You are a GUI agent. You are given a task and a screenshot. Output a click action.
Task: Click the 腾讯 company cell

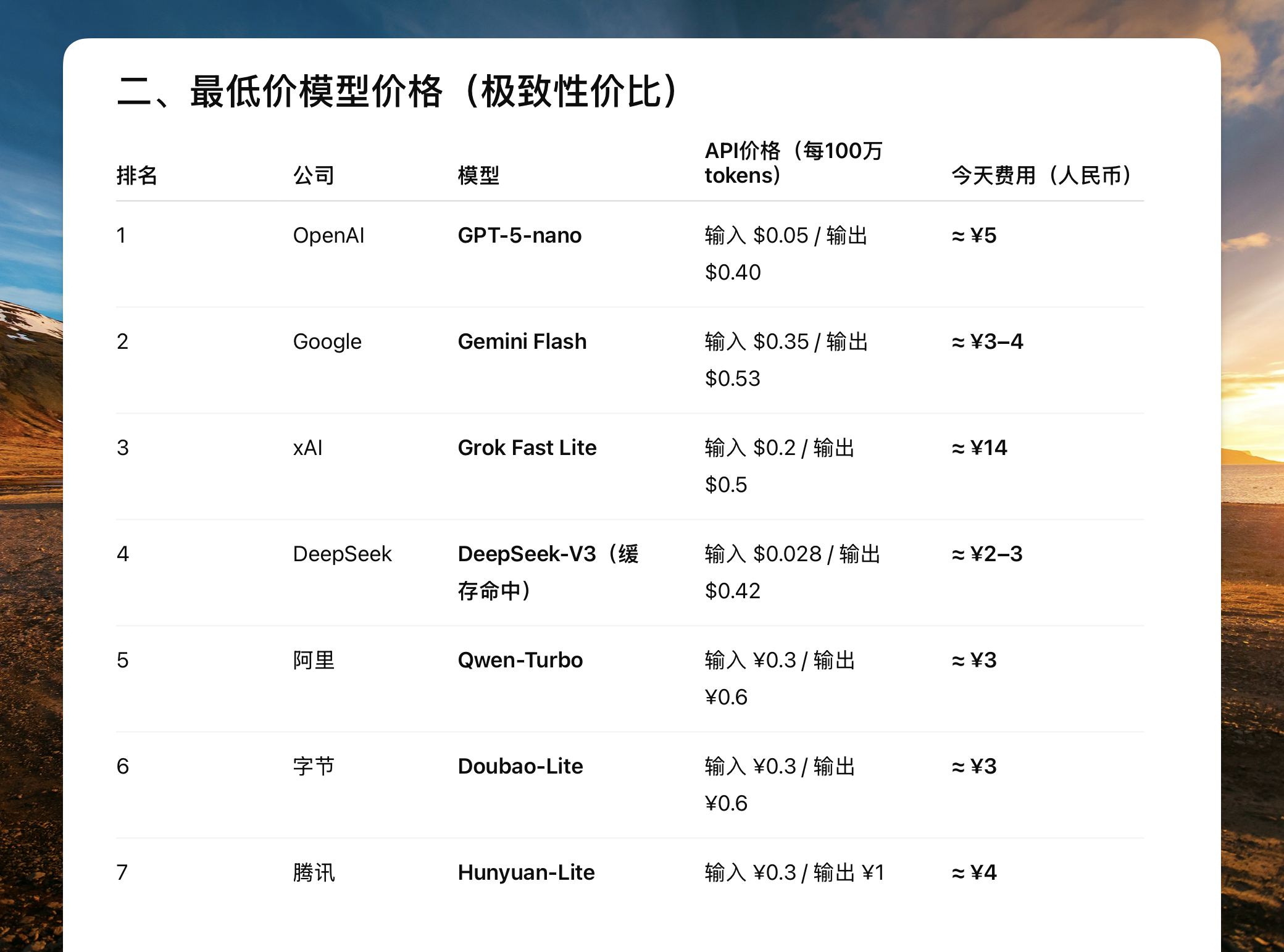(x=314, y=873)
